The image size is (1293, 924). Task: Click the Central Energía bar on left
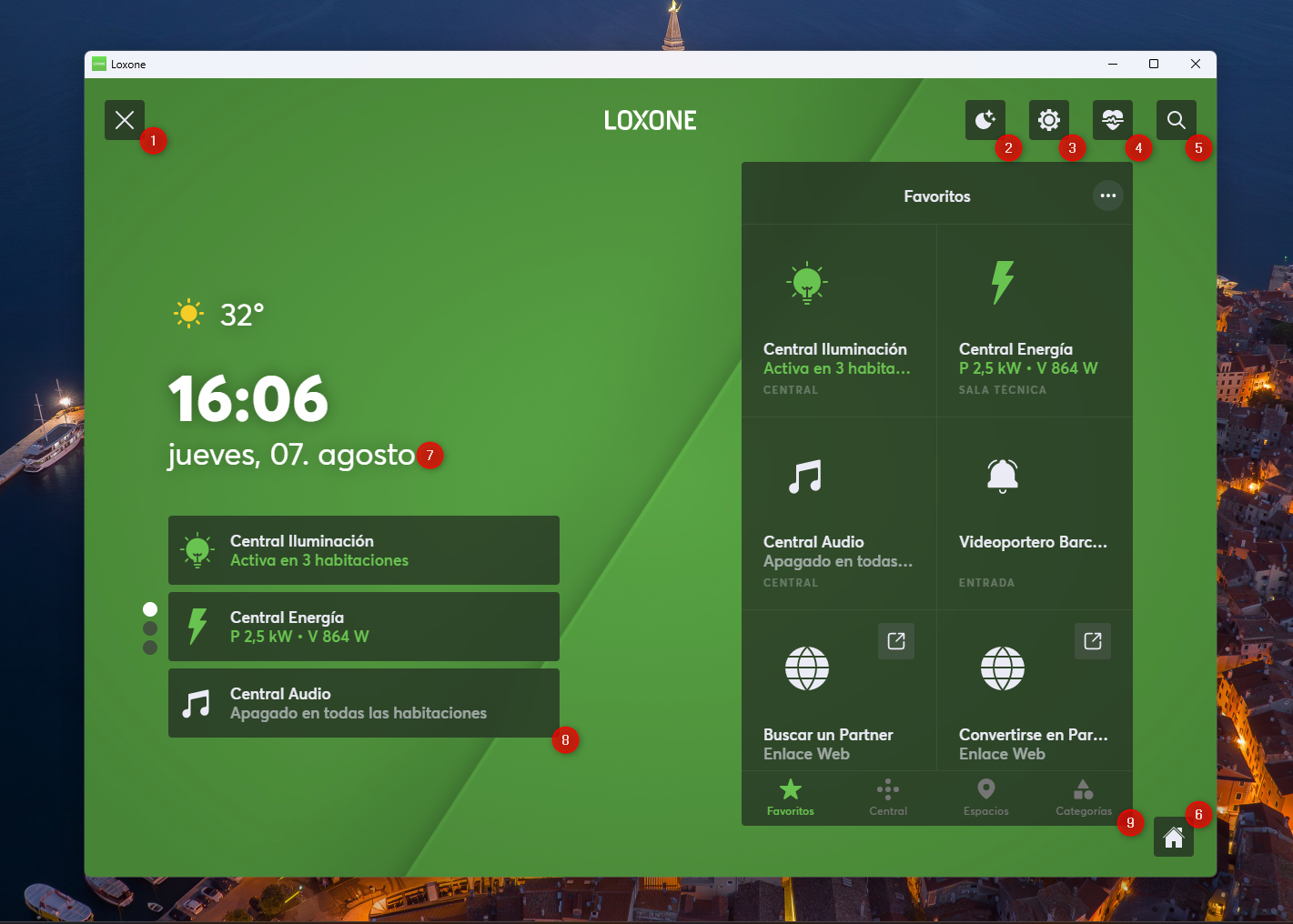click(363, 627)
